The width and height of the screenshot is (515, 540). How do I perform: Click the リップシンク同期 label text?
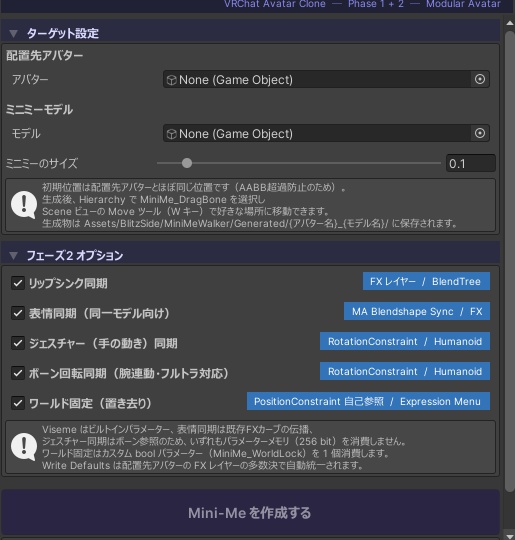(68, 283)
